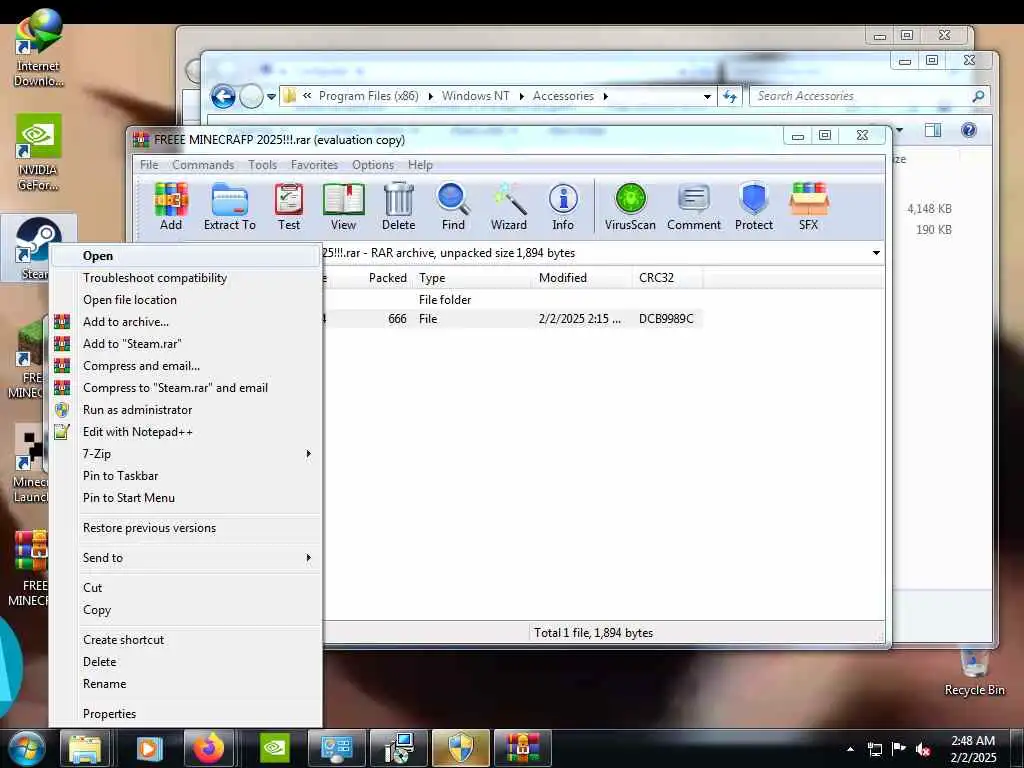Open Properties from context menu
The height and width of the screenshot is (768, 1024).
[186, 714]
